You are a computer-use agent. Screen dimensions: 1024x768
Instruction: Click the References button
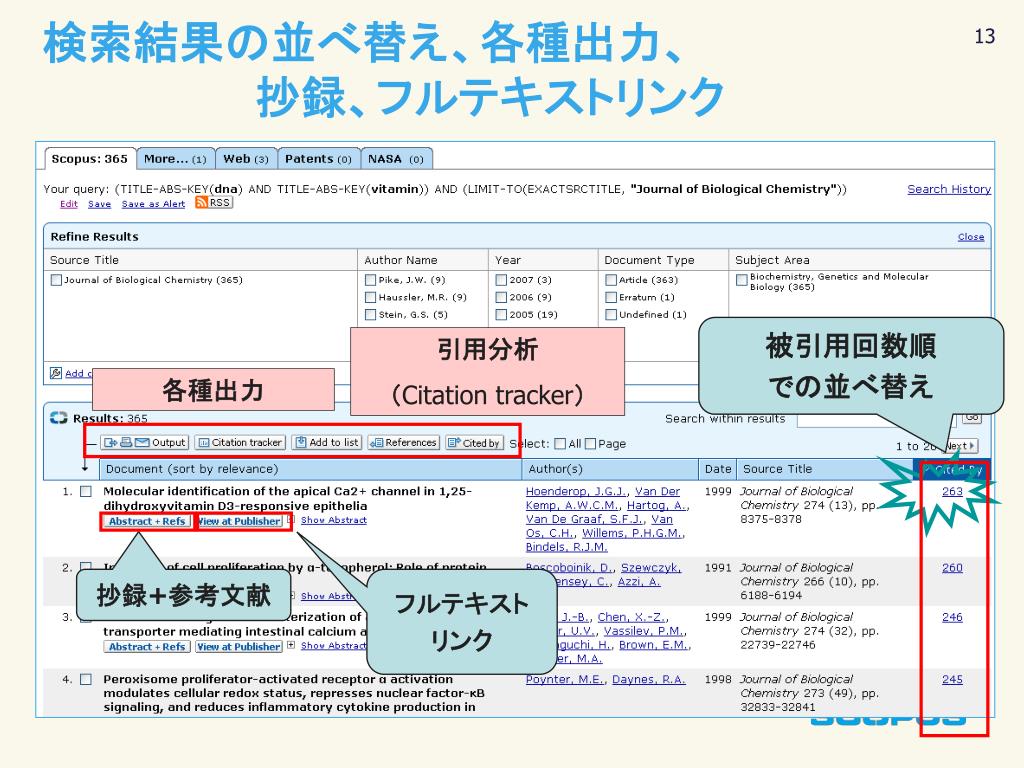pos(404,443)
